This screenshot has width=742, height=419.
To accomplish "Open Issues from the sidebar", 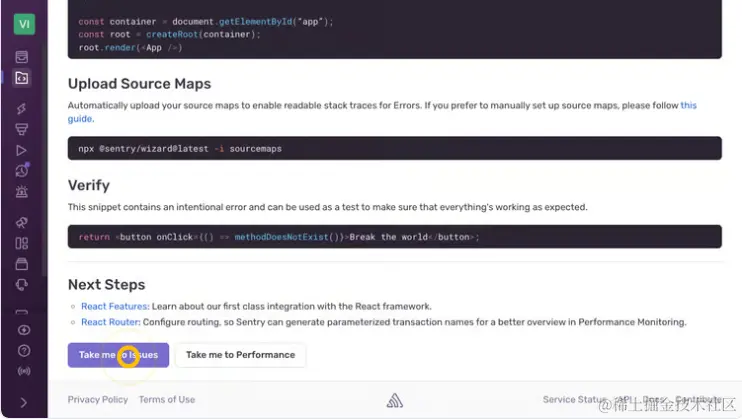I will point(22,57).
